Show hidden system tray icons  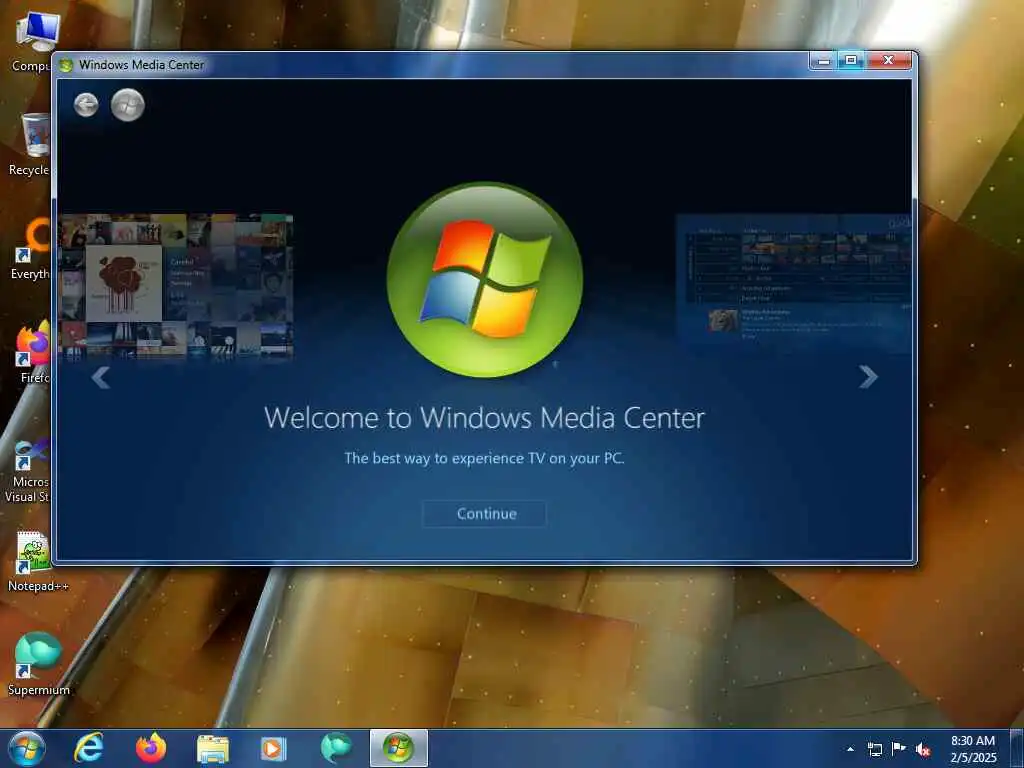(850, 749)
